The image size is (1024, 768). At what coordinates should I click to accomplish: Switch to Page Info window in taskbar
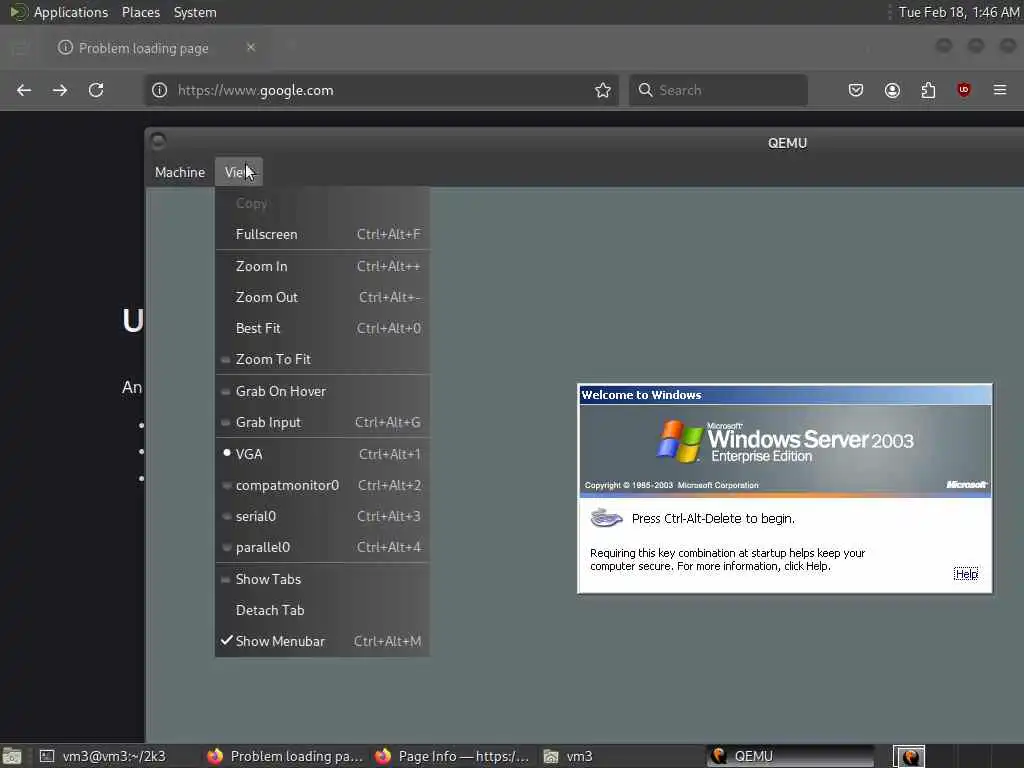[452, 756]
